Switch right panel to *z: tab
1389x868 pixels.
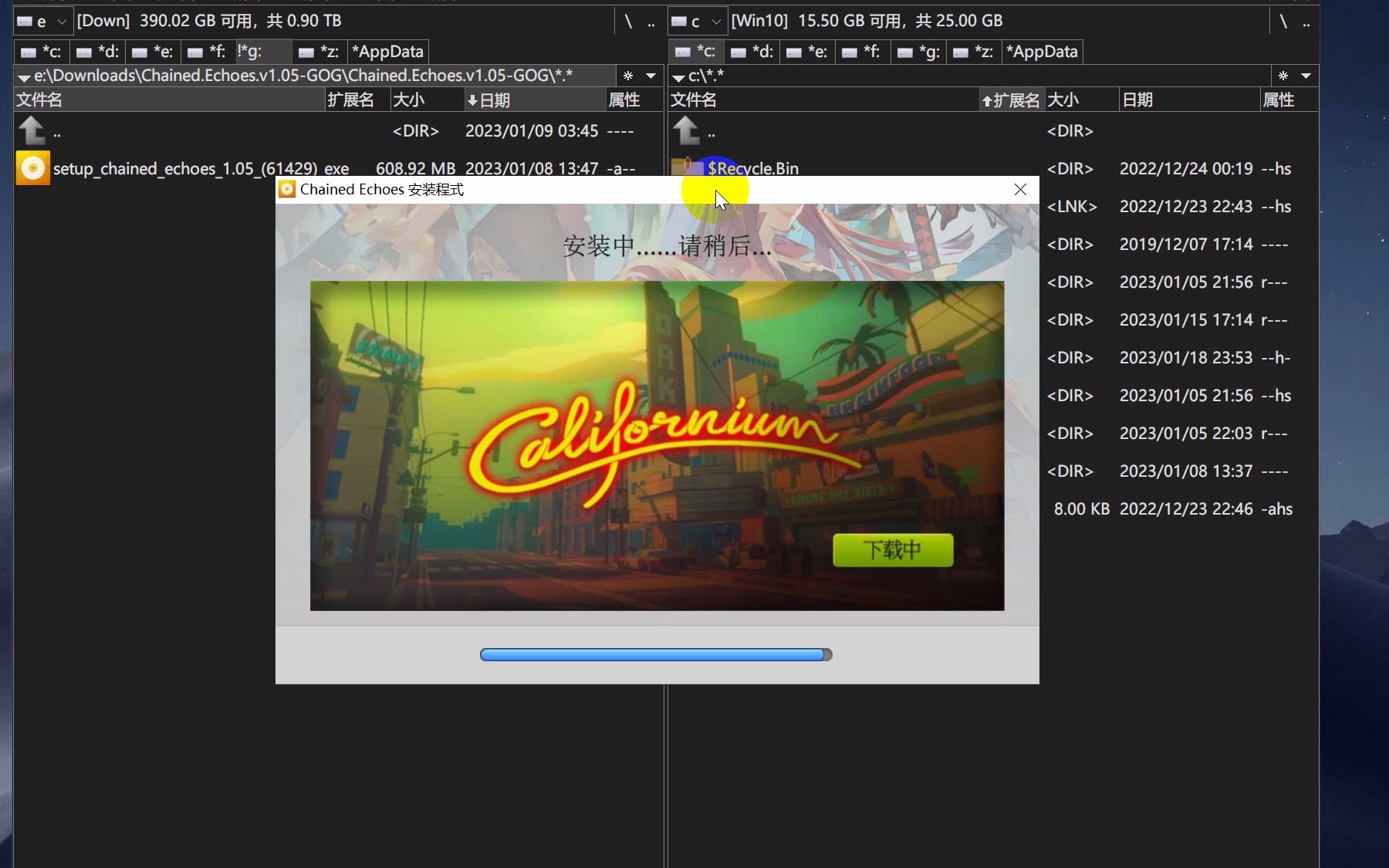click(x=974, y=52)
